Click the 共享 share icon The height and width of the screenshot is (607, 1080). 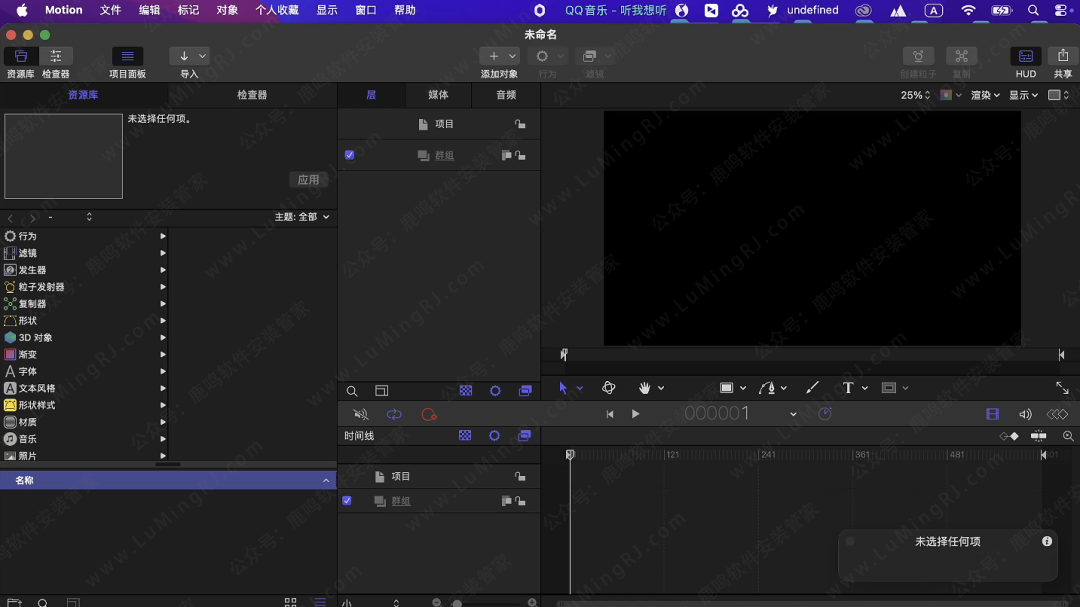pos(1062,57)
